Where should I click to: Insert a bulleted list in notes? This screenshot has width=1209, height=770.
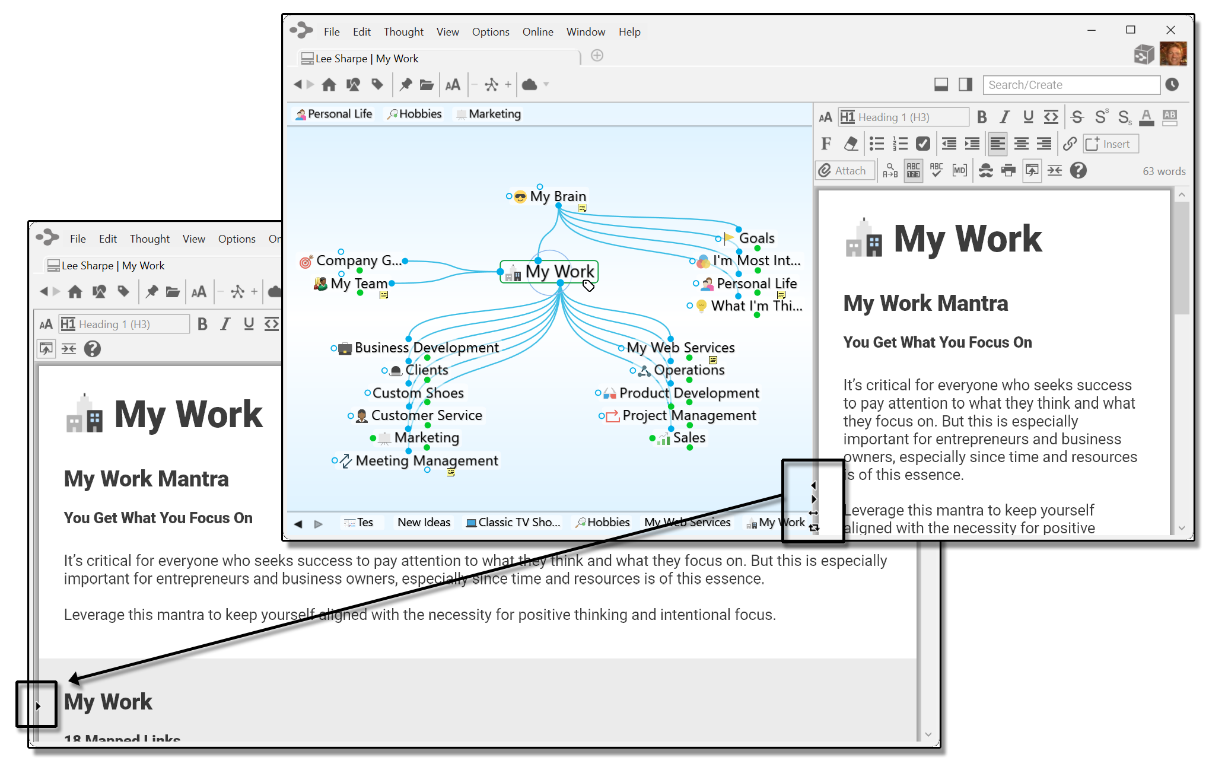click(877, 144)
